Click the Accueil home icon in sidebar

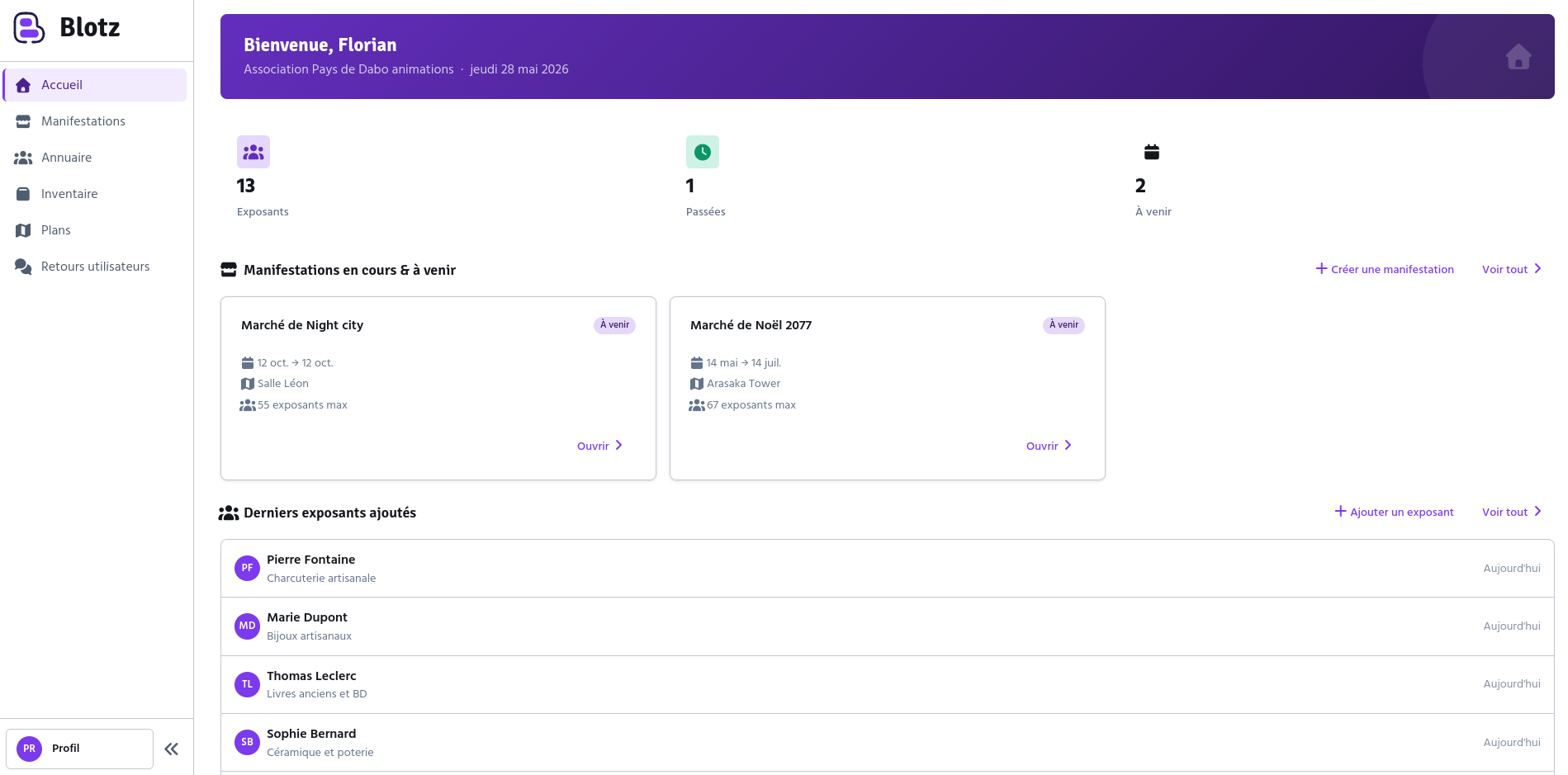[x=23, y=85]
